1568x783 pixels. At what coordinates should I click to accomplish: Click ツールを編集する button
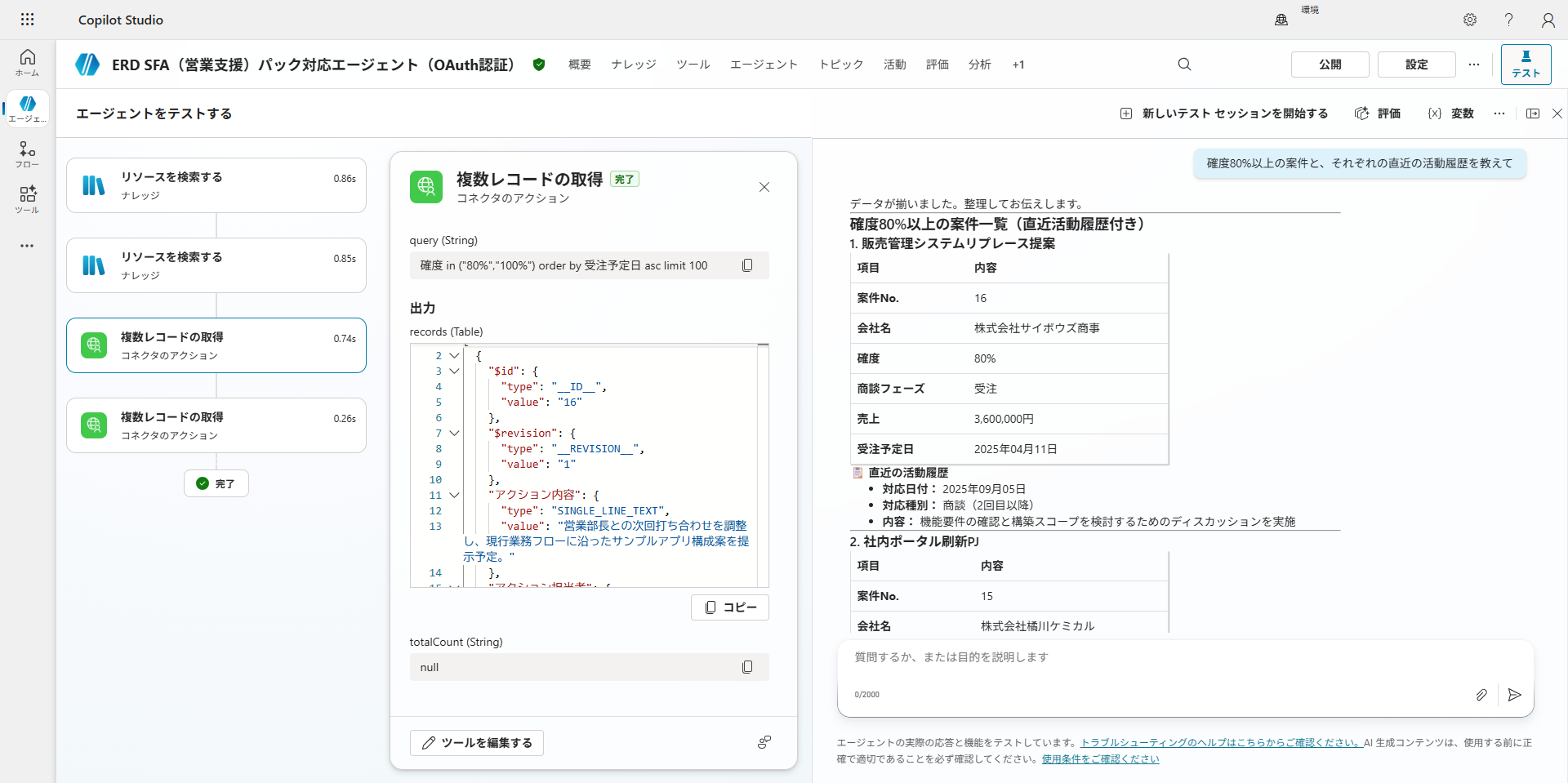(x=477, y=743)
